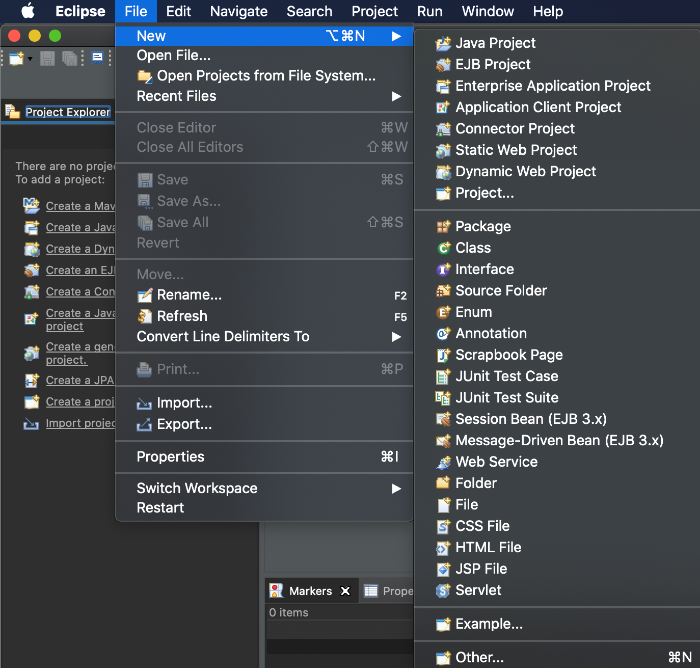The image size is (700, 668).
Task: Select Restart in the File menu
Action: point(264,508)
